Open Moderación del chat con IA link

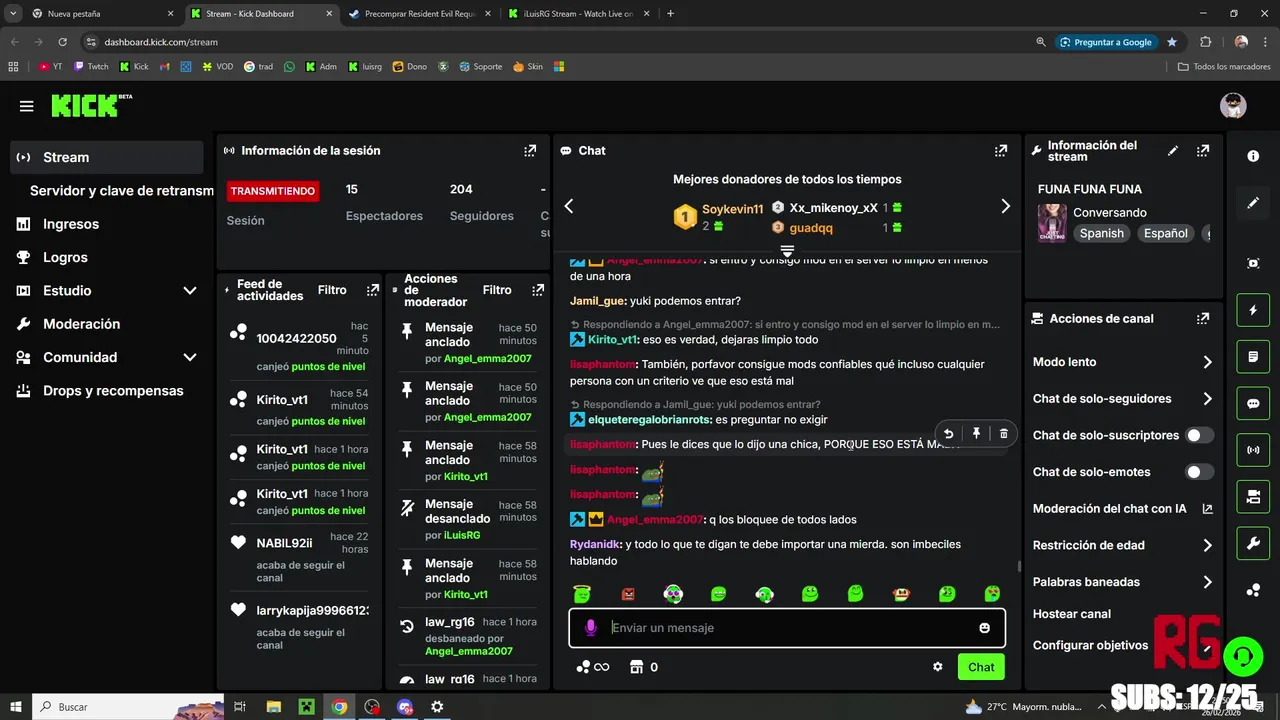click(1123, 509)
